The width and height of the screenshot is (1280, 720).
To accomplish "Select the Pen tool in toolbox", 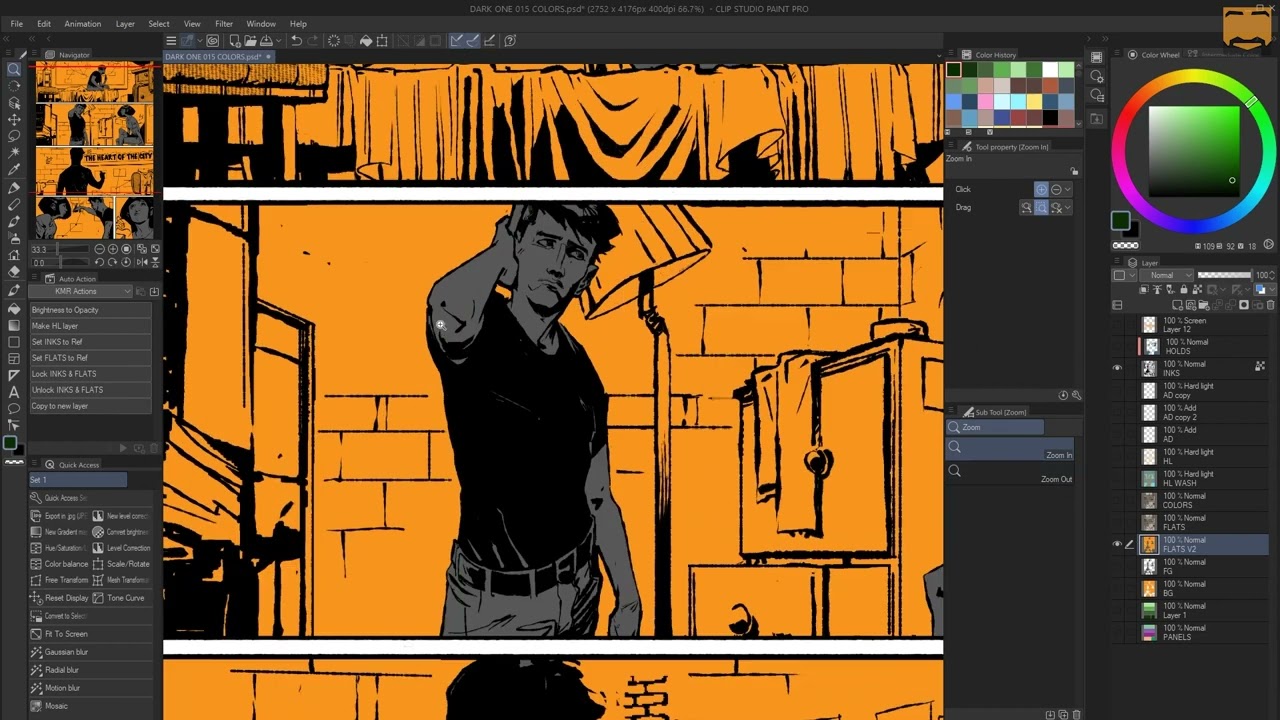I will (14, 188).
